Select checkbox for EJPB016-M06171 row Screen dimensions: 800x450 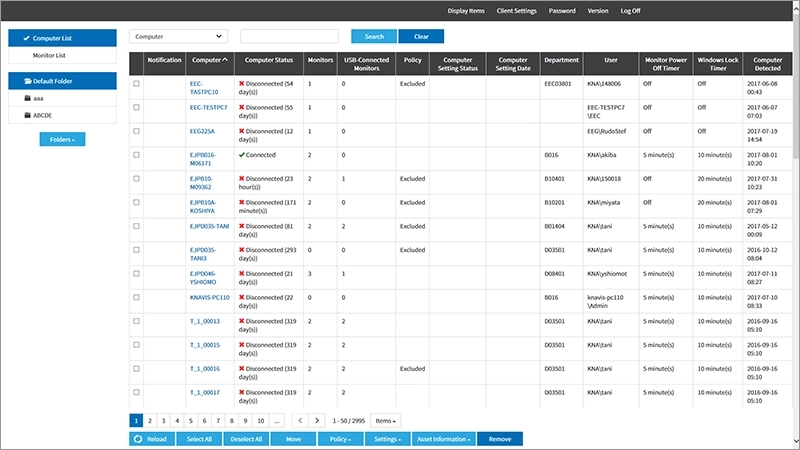[136, 155]
